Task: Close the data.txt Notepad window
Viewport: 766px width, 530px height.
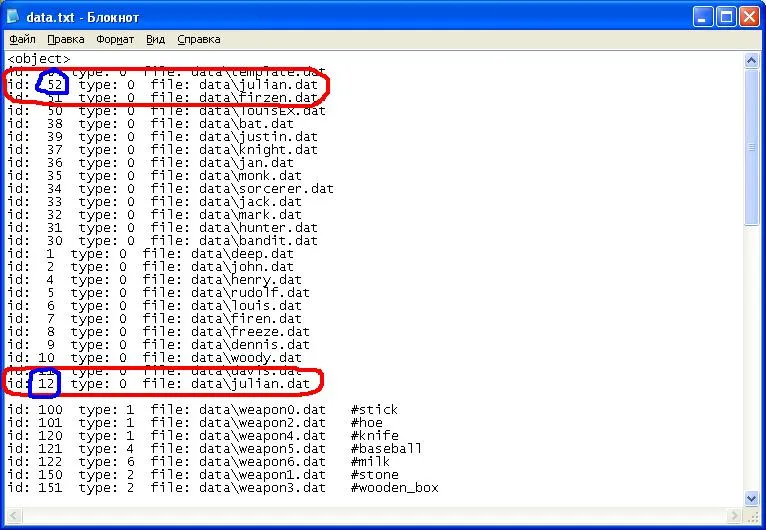Action: tap(749, 18)
